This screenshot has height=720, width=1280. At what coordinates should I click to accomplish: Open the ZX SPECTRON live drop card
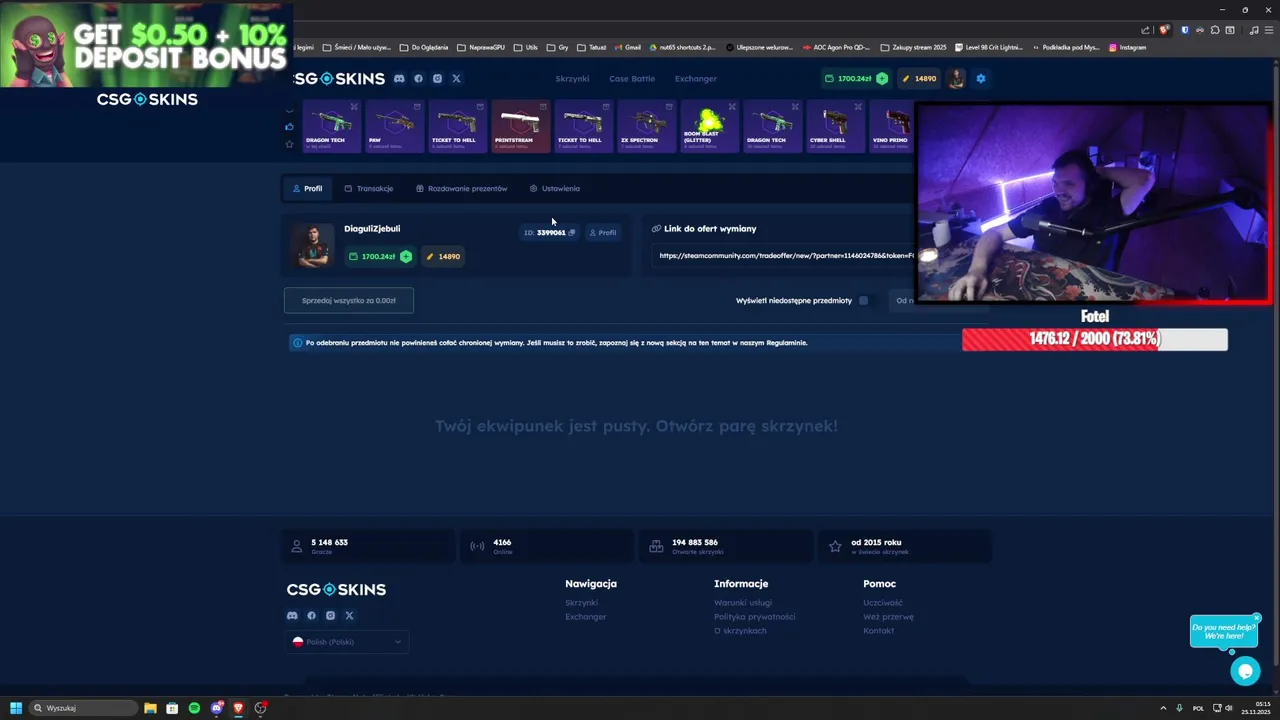coord(646,126)
